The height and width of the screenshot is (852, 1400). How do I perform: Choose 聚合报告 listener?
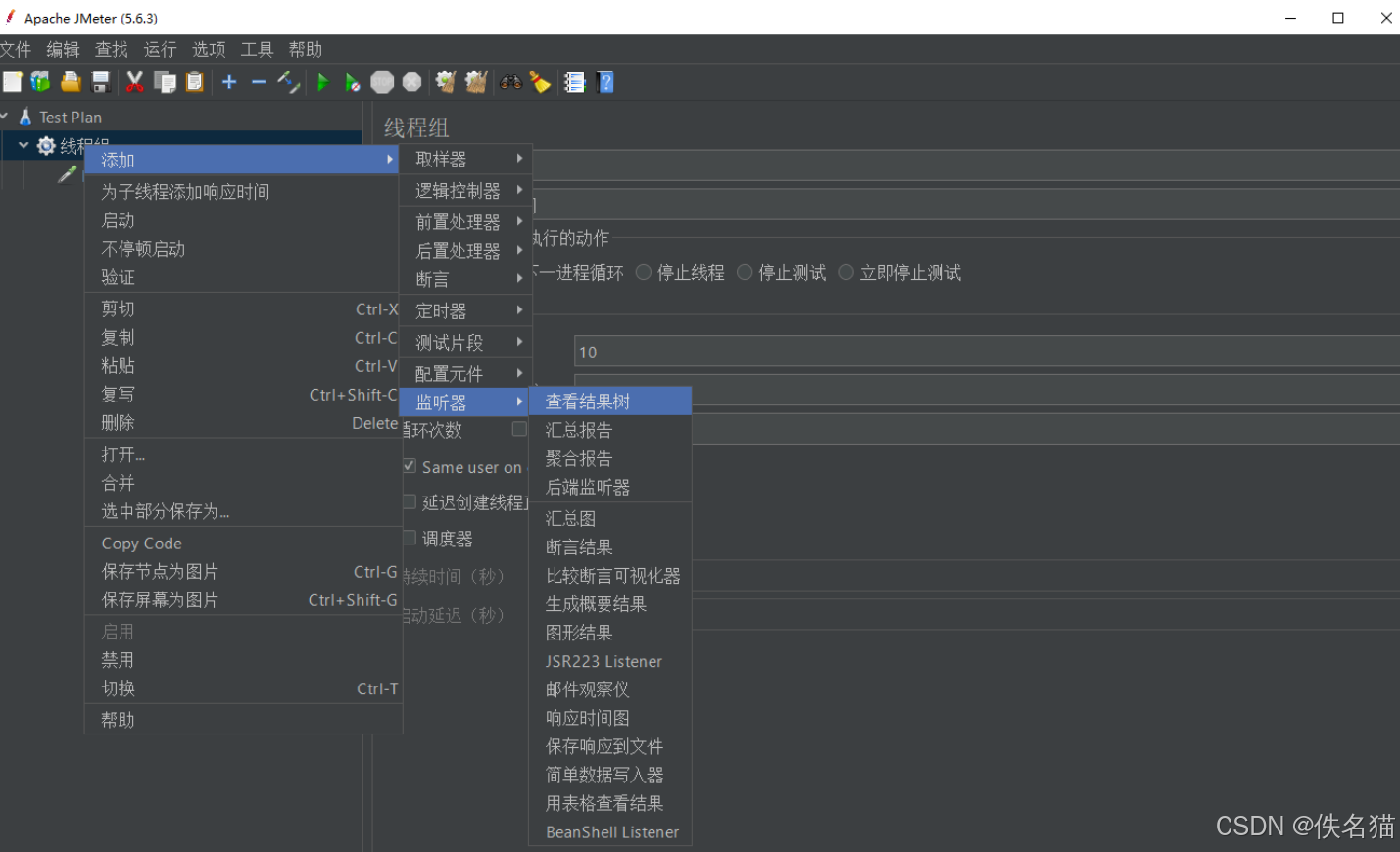click(610, 458)
